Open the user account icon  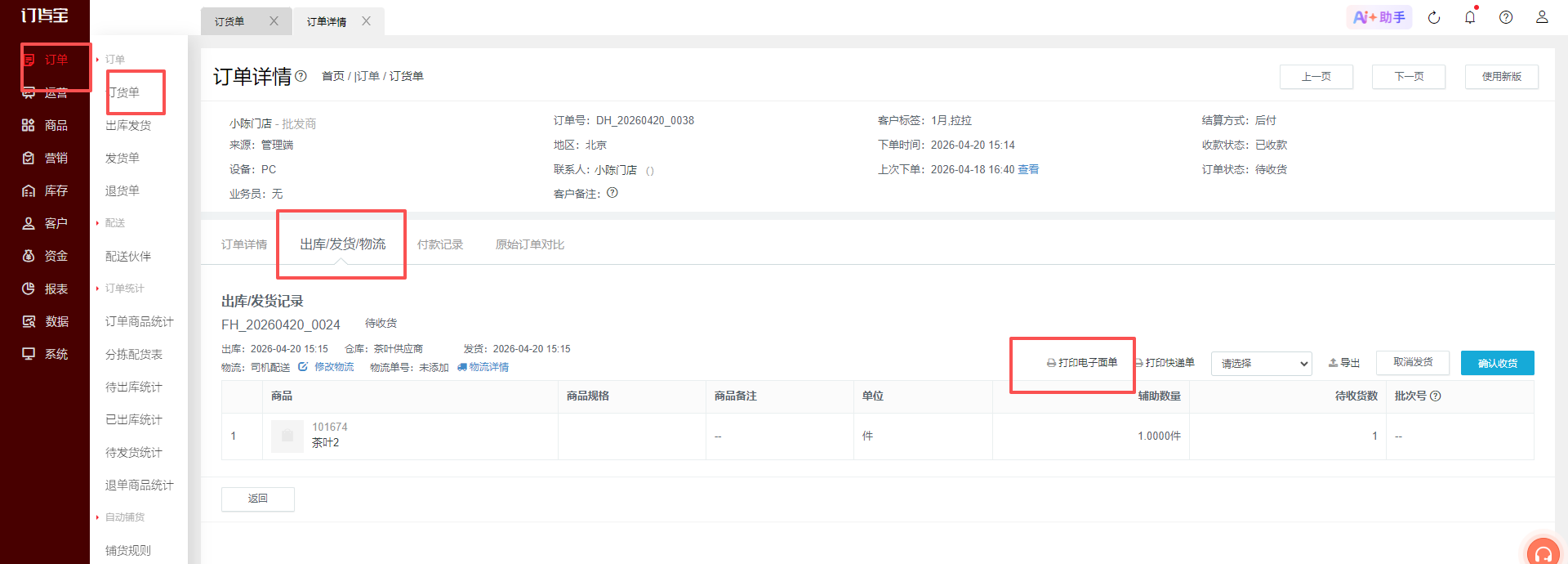(x=1542, y=17)
